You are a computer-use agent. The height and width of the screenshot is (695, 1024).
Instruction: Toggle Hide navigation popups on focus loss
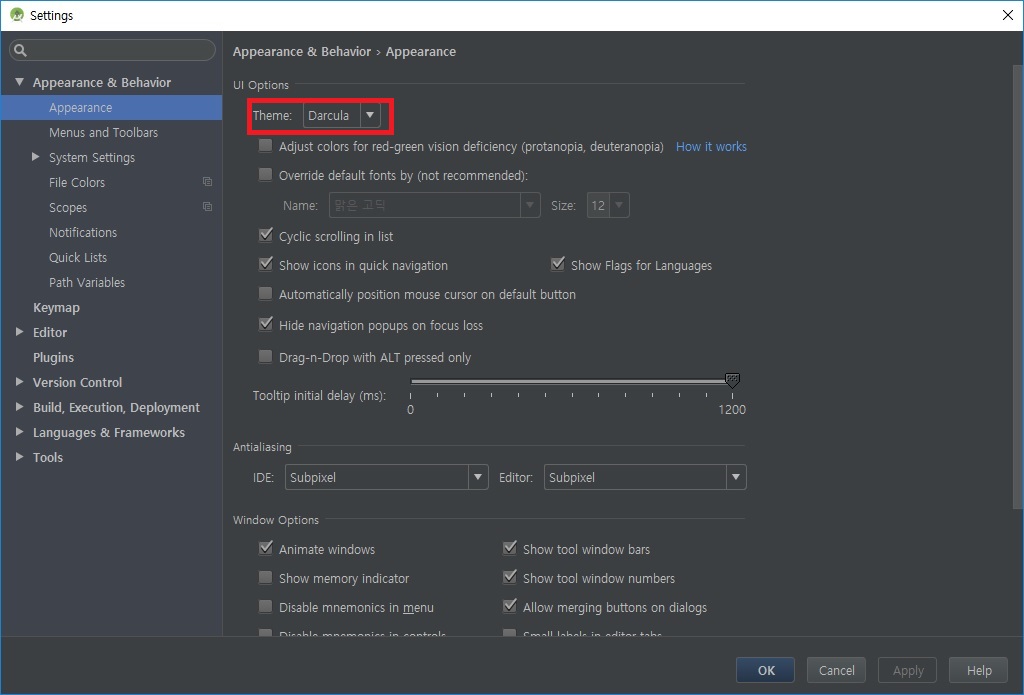tap(266, 325)
